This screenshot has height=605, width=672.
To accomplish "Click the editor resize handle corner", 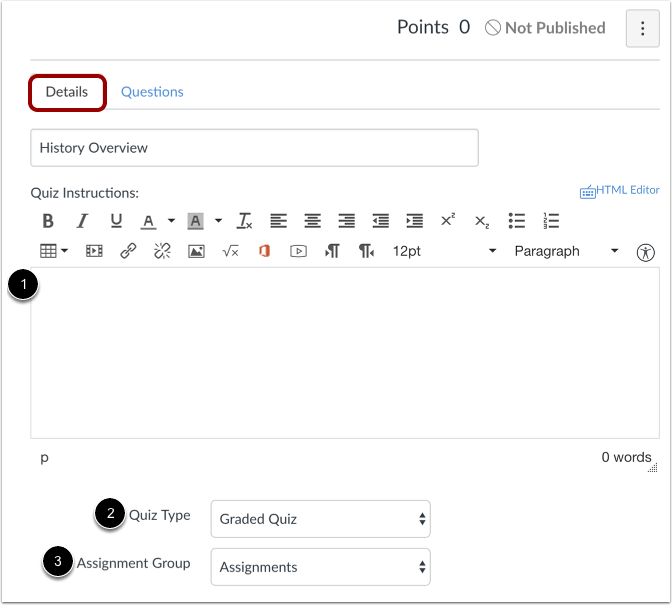I will point(653,468).
